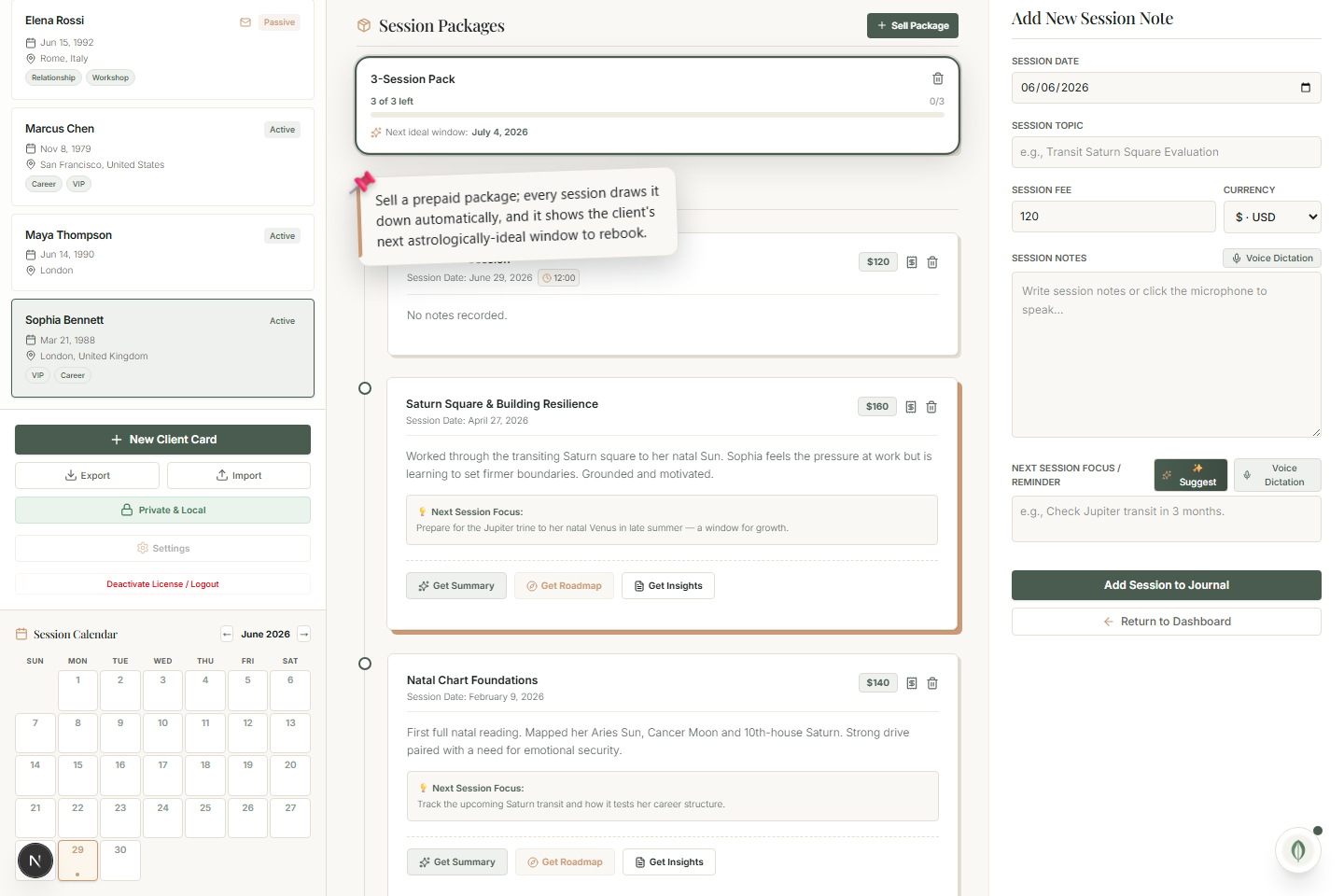Click the 12:00 time badge
Image resolution: width=1344 pixels, height=896 pixels.
click(559, 278)
